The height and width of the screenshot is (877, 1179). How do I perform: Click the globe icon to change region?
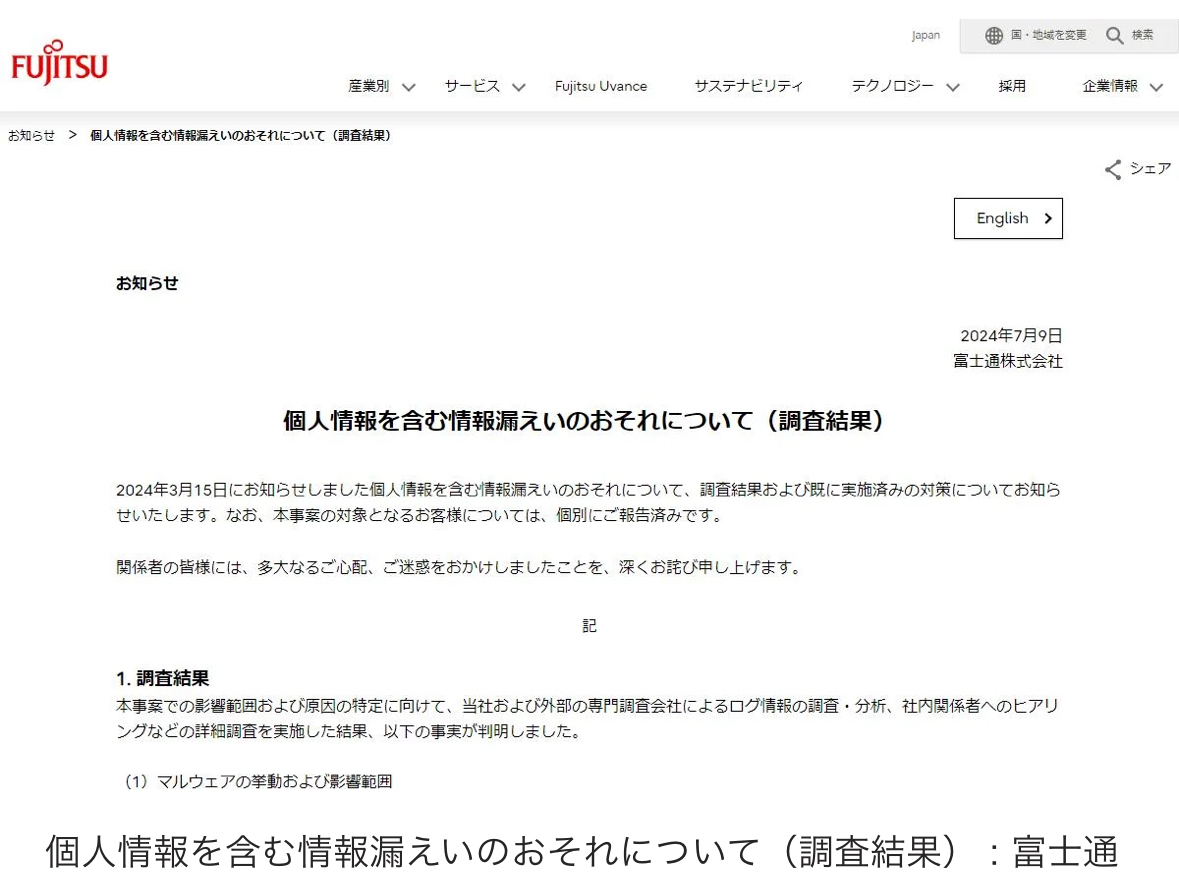pos(993,36)
